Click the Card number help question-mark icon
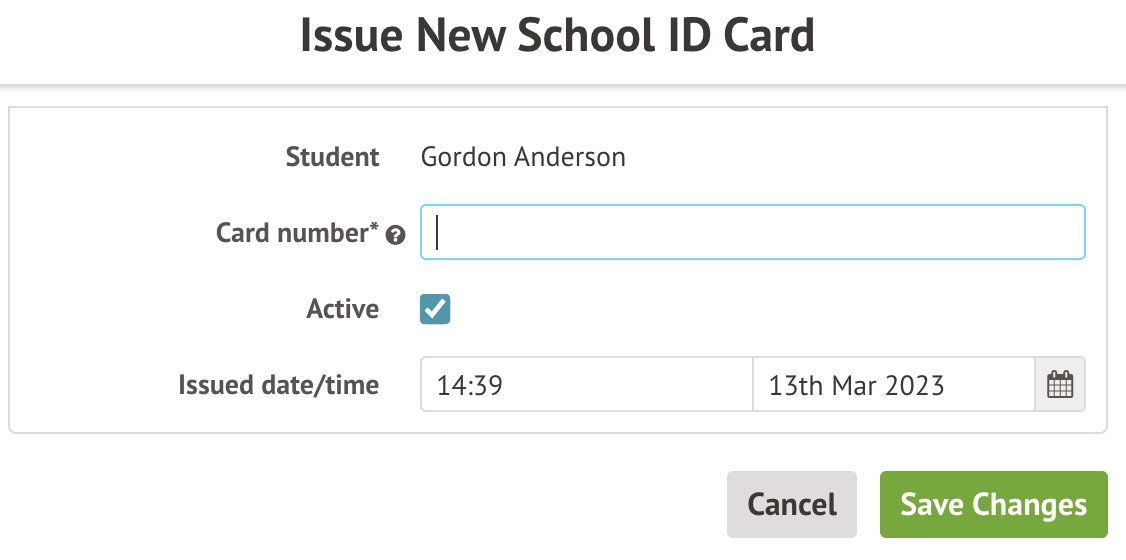Image resolution: width=1126 pixels, height=560 pixels. point(396,236)
